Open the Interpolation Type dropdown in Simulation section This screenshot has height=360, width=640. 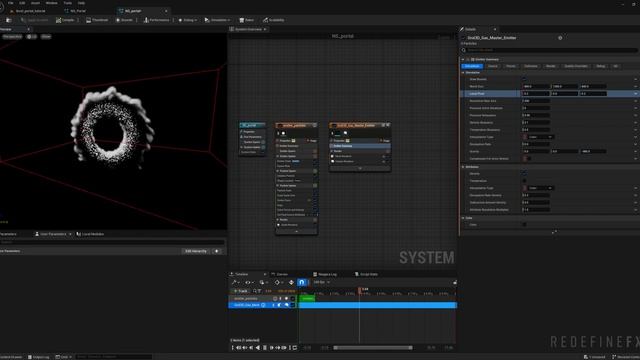[x=540, y=137]
